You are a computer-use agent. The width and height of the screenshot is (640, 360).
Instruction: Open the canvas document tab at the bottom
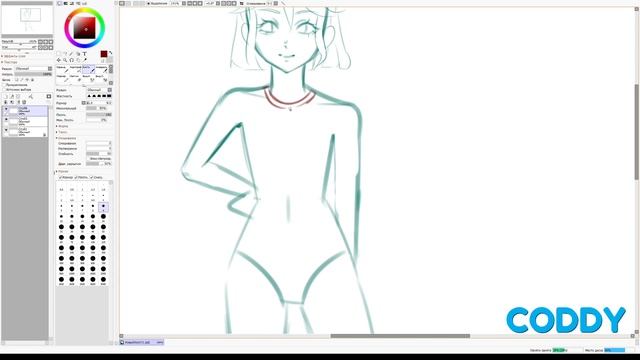click(142, 342)
